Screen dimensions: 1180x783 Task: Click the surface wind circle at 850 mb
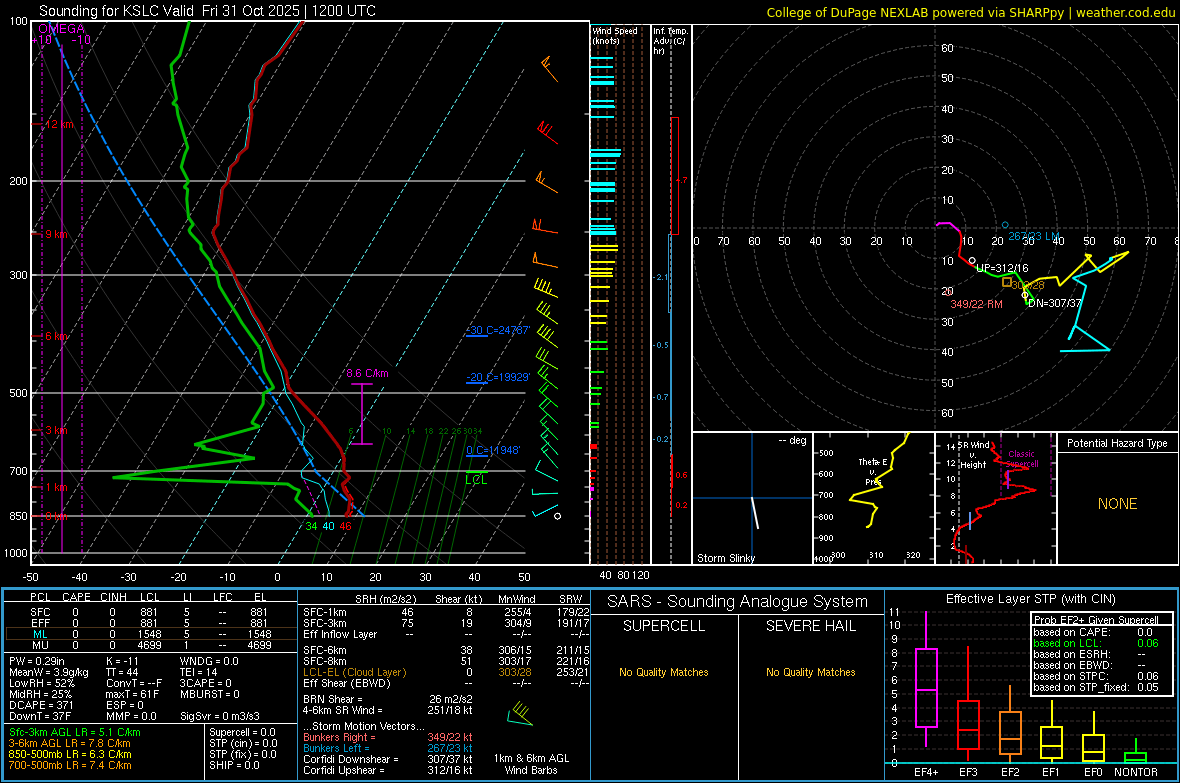[x=558, y=516]
